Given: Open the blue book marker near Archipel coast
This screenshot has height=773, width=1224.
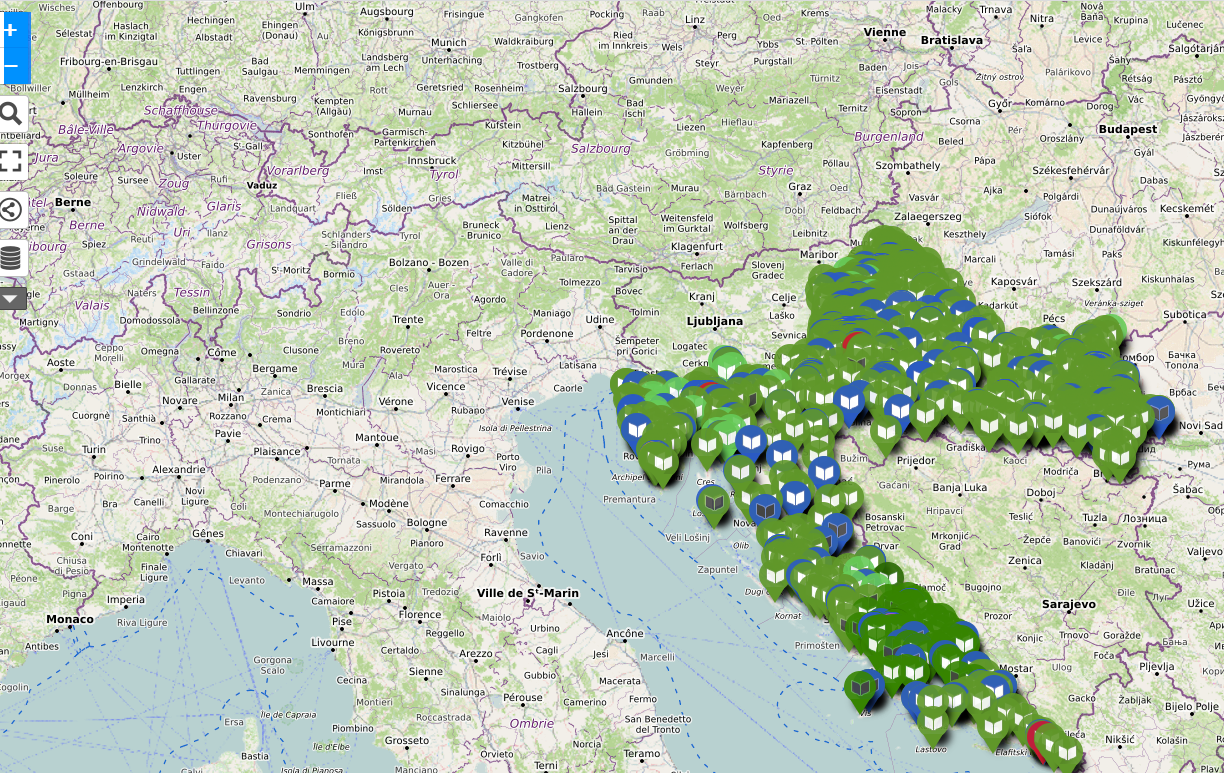Looking at the screenshot, I should pos(637,428).
